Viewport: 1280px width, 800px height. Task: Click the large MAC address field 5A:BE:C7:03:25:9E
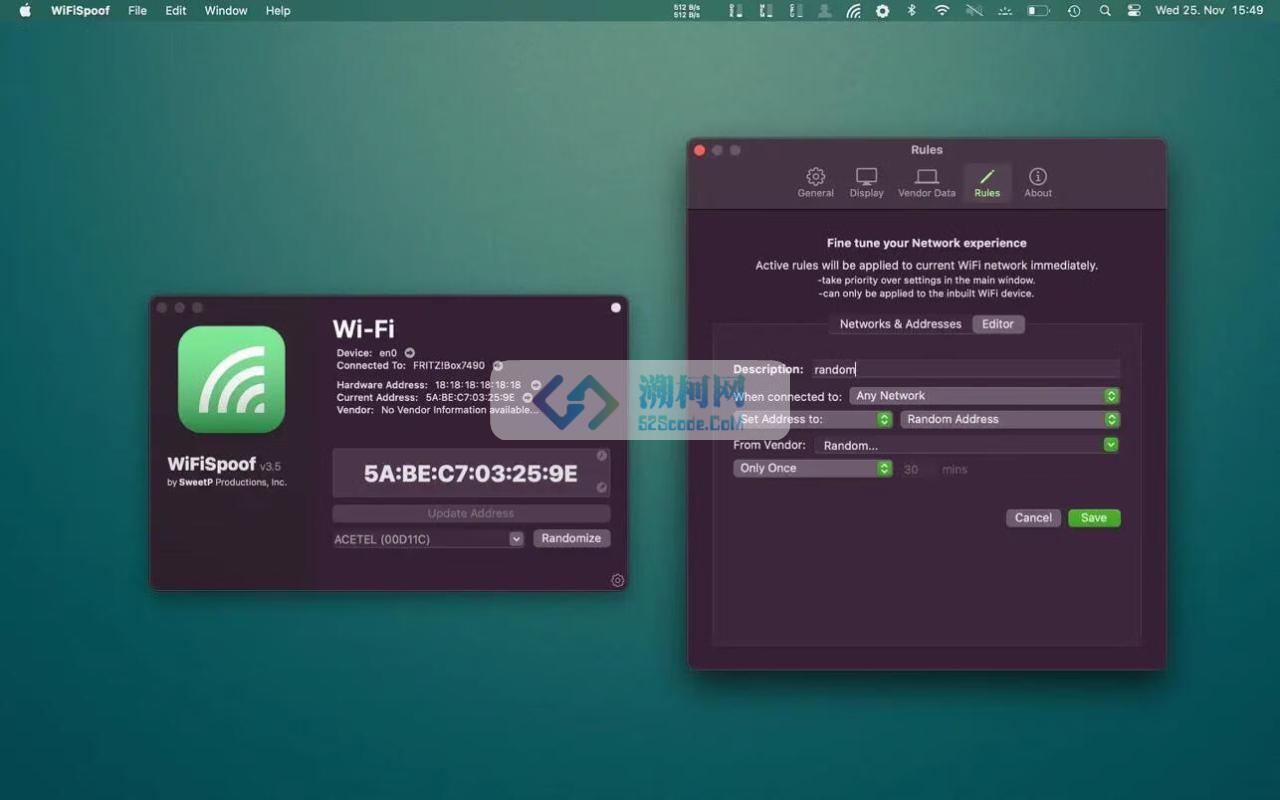(x=471, y=473)
